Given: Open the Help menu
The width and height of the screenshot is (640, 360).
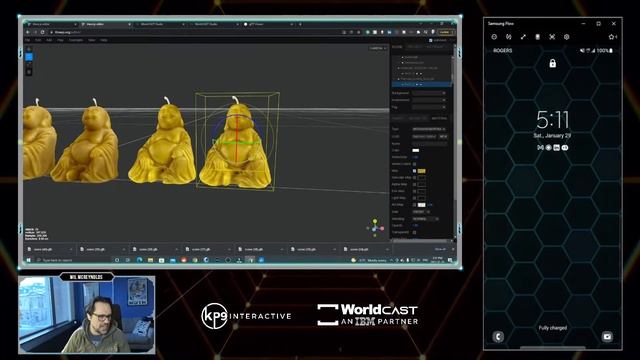Looking at the screenshot, I should tap(104, 40).
